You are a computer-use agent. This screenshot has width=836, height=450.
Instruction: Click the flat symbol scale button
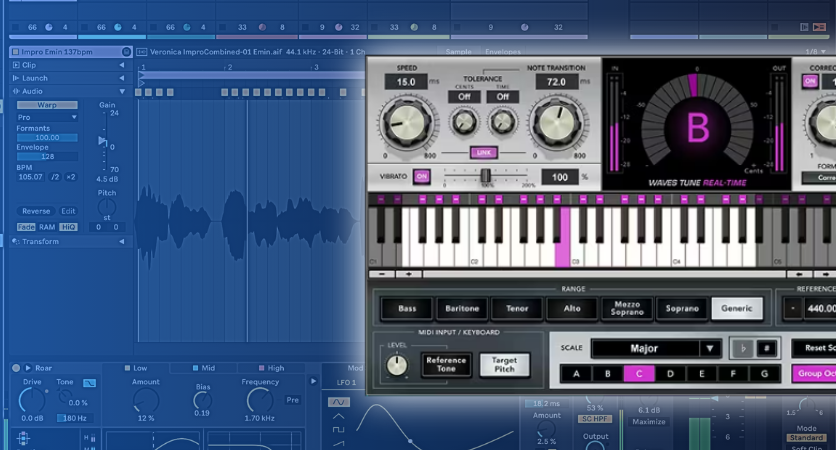point(740,348)
